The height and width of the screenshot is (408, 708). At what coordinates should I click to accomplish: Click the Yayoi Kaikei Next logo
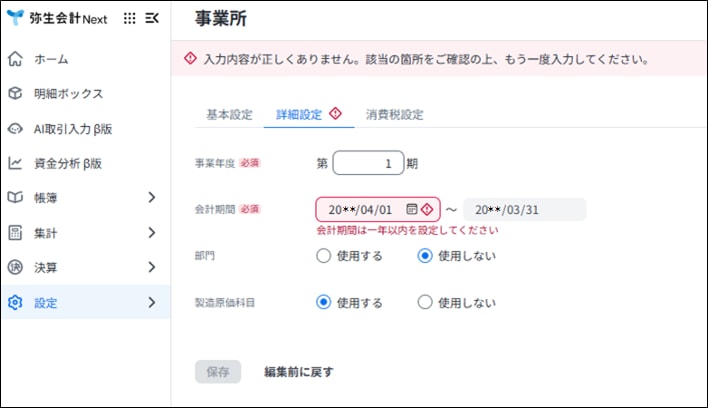pos(57,19)
